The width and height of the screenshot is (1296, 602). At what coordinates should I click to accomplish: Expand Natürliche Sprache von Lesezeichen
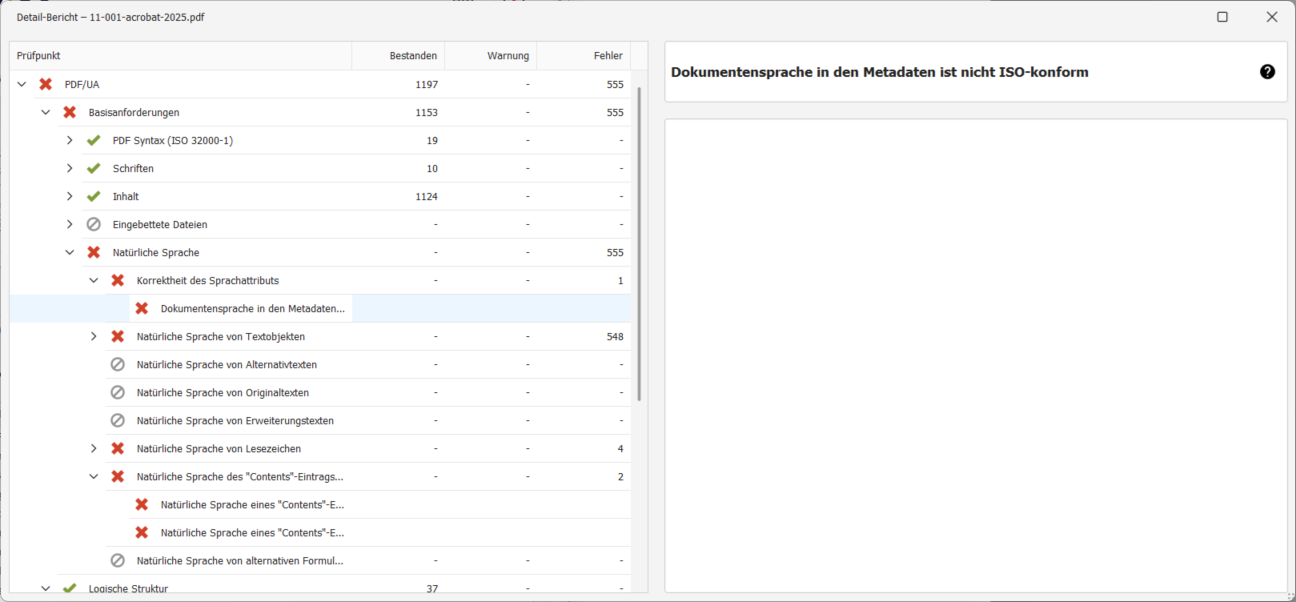point(94,449)
